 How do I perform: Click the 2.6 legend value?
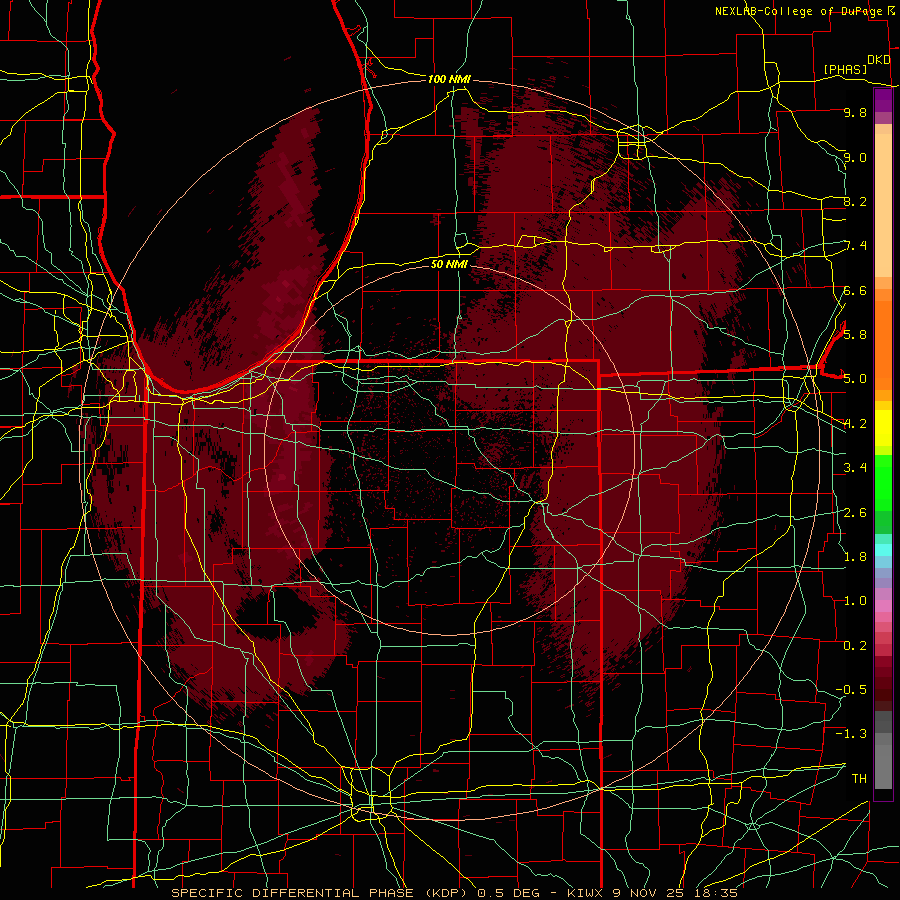(855, 512)
